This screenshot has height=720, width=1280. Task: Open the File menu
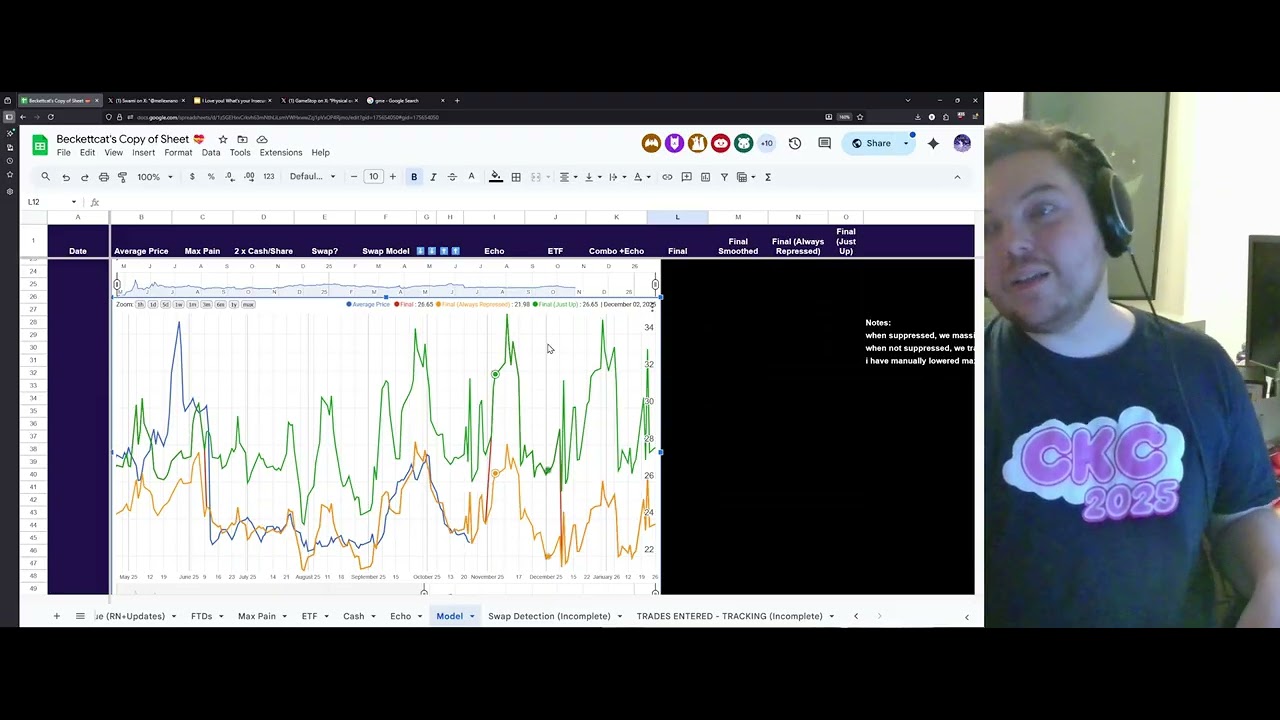click(63, 153)
